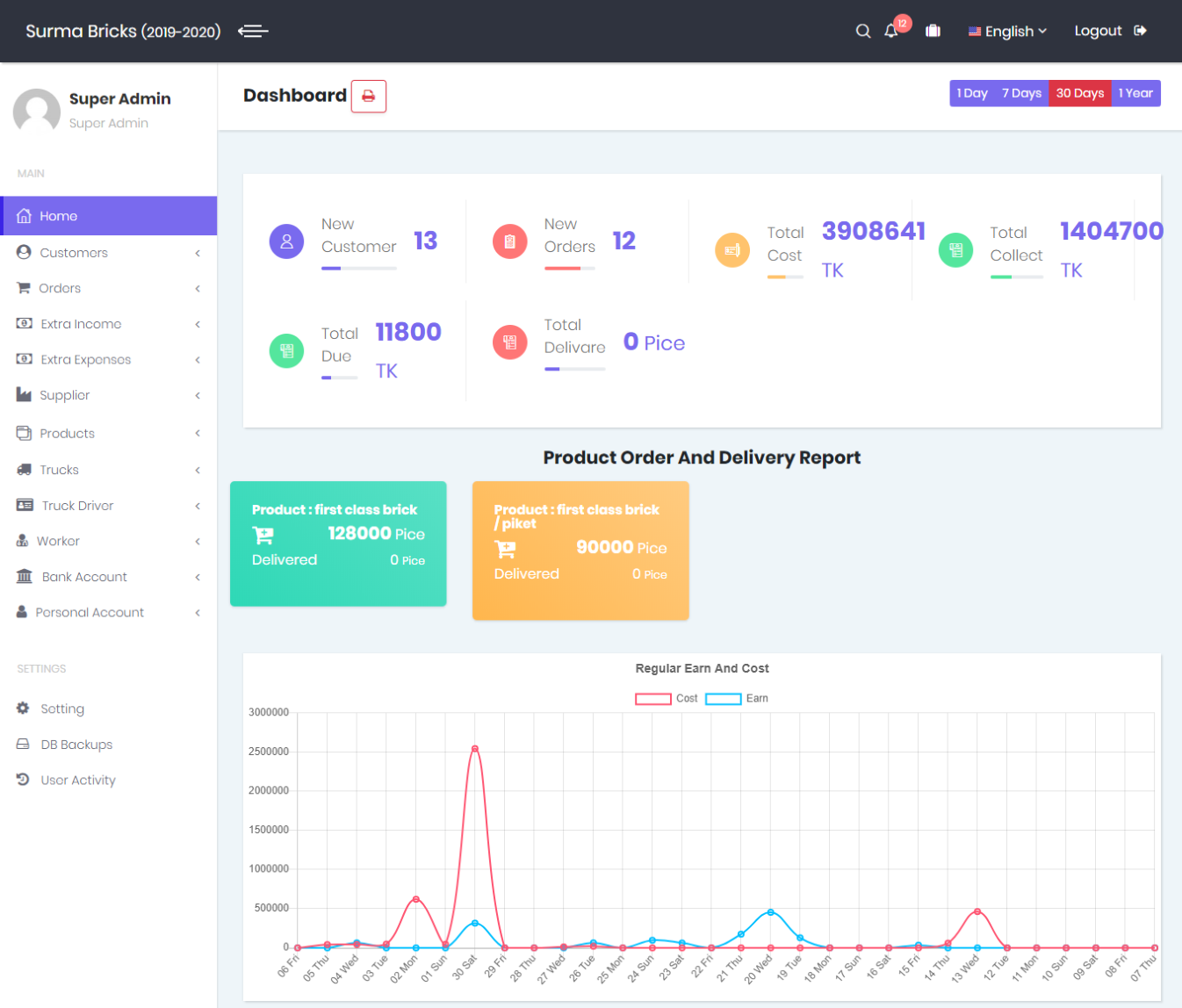Viewport: 1182px width, 1008px height.
Task: Click the New Customer purple user icon
Action: click(x=286, y=241)
